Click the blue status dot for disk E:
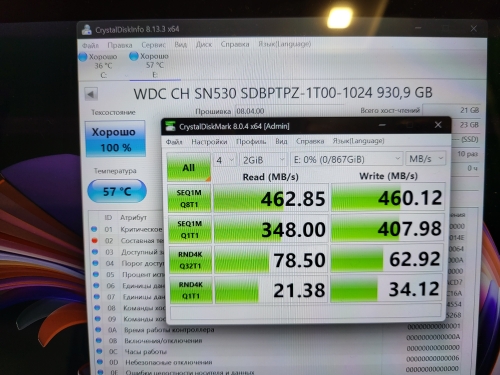The width and height of the screenshot is (500, 375). (134, 56)
